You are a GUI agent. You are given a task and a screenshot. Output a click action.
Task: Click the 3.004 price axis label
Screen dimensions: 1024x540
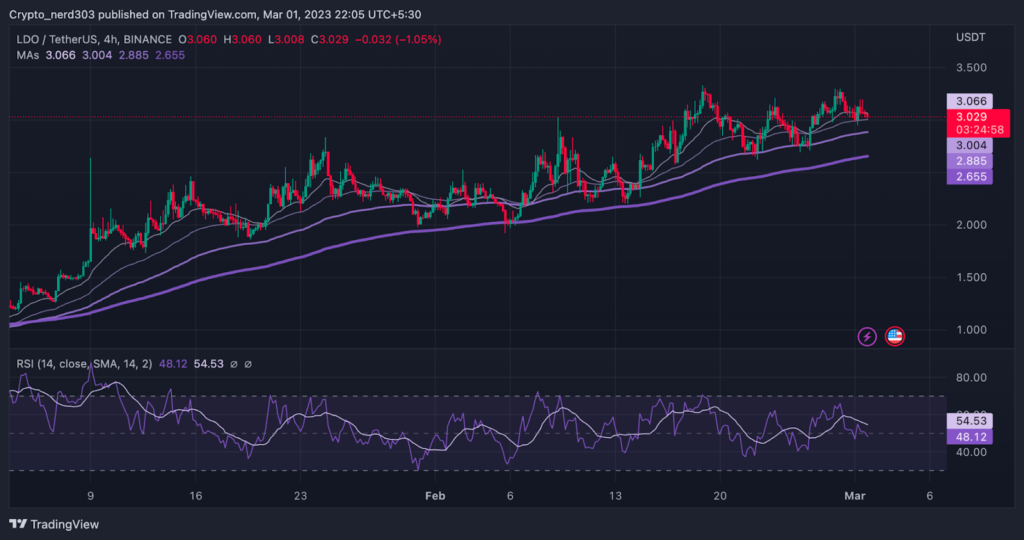pyautogui.click(x=970, y=145)
